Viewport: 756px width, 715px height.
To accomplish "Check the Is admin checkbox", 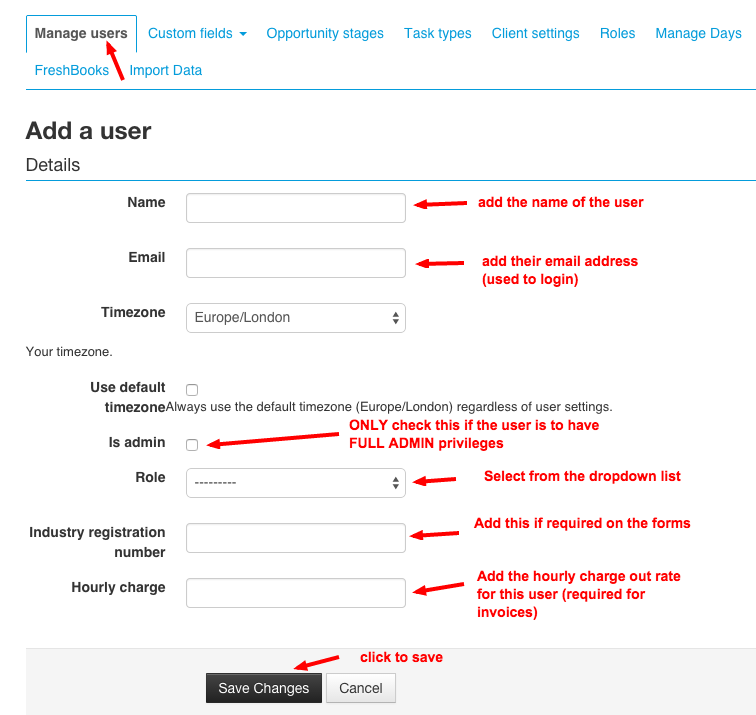I will [192, 445].
